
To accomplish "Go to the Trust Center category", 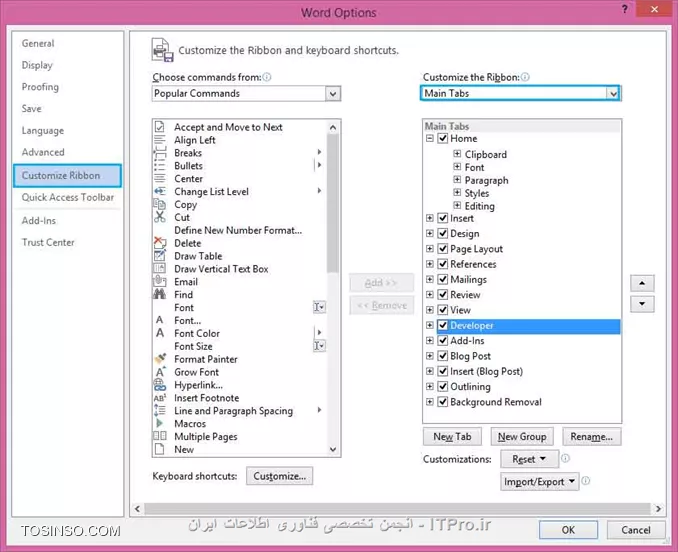I will pyautogui.click(x=48, y=242).
